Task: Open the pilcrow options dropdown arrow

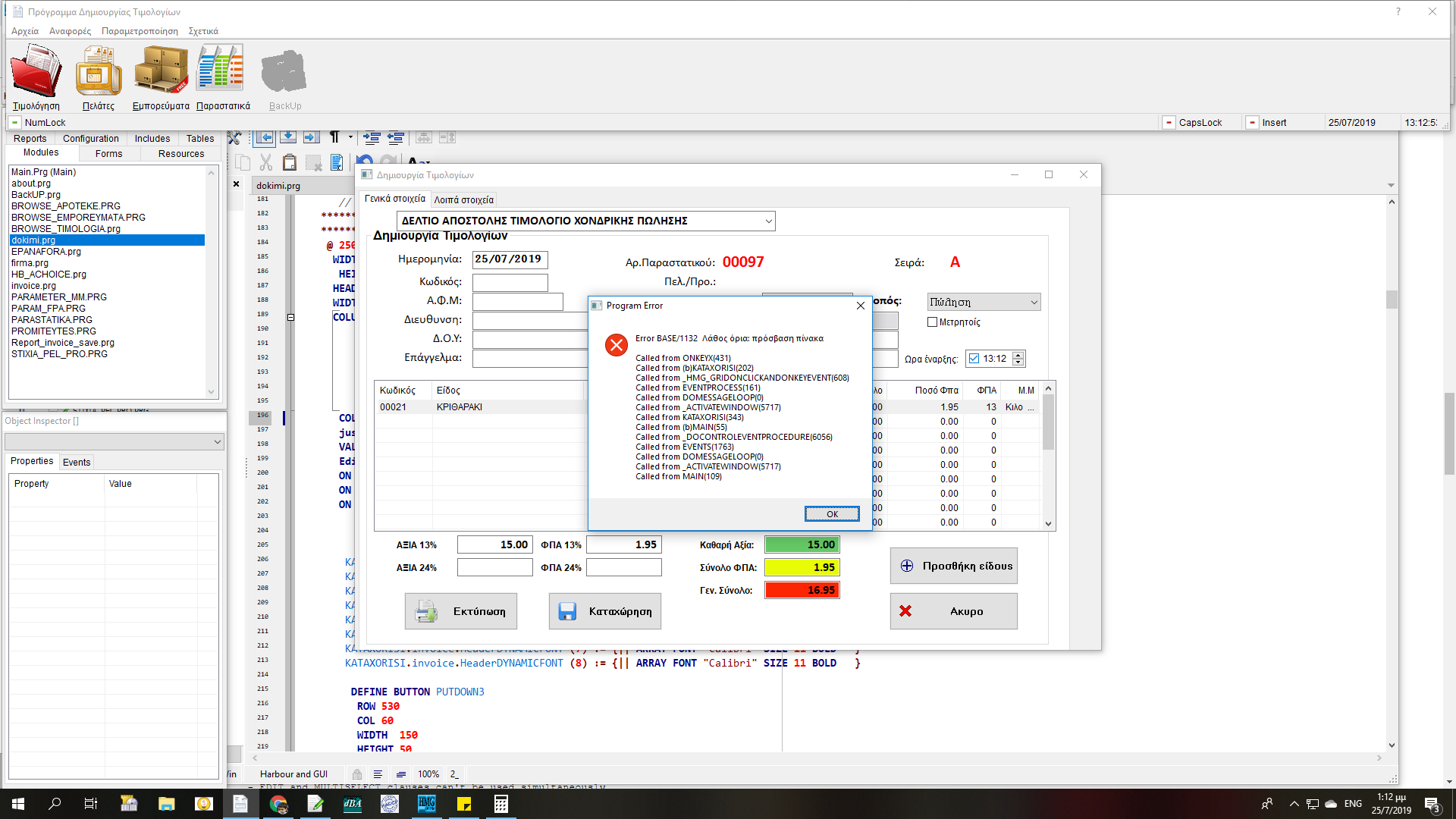Action: pos(350,137)
